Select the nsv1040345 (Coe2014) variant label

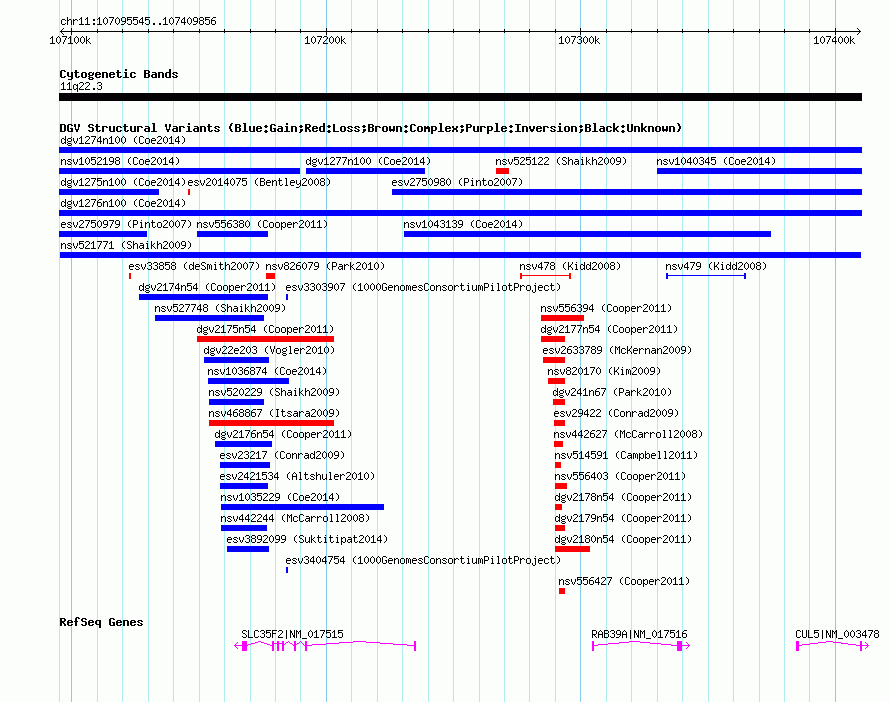coord(716,161)
